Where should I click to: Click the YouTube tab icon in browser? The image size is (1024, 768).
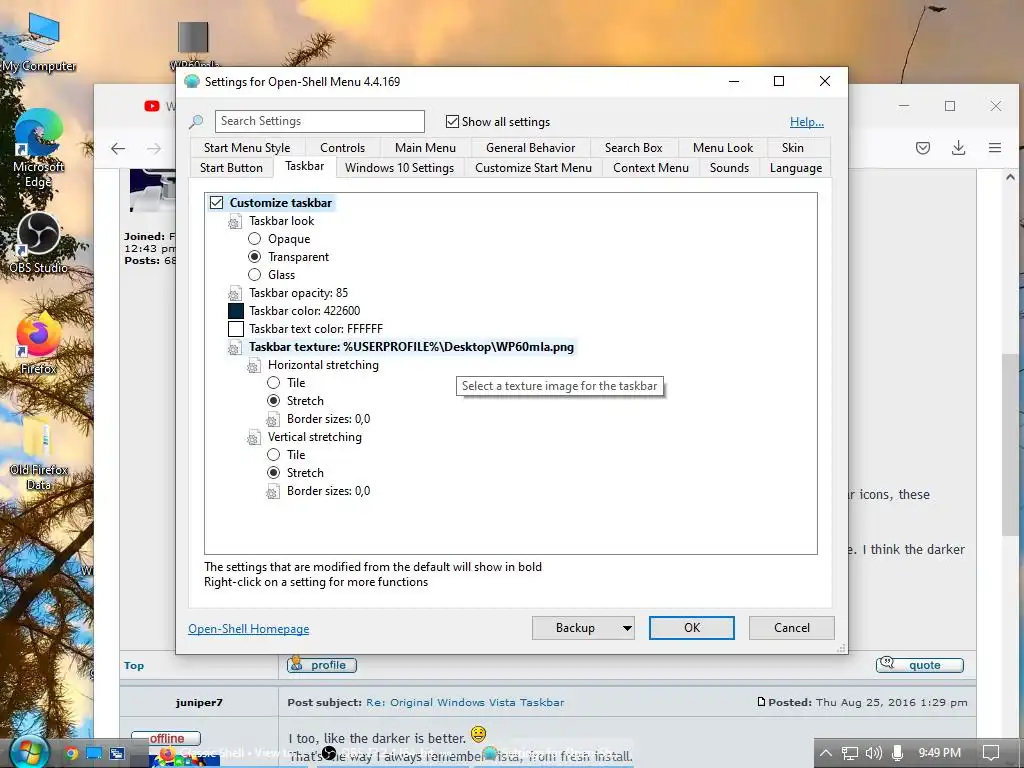(152, 106)
